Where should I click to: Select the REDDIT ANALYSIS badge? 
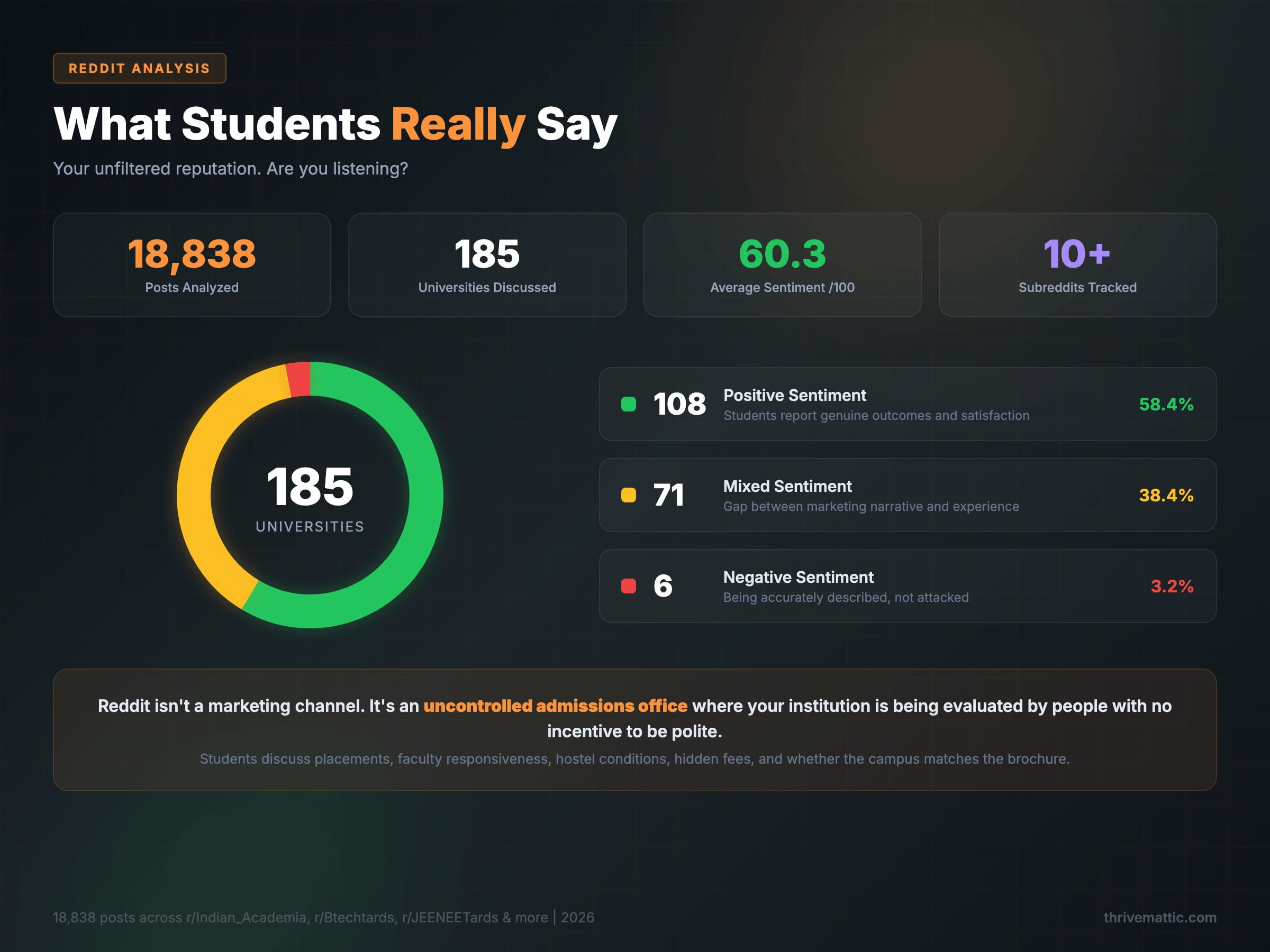(139, 68)
